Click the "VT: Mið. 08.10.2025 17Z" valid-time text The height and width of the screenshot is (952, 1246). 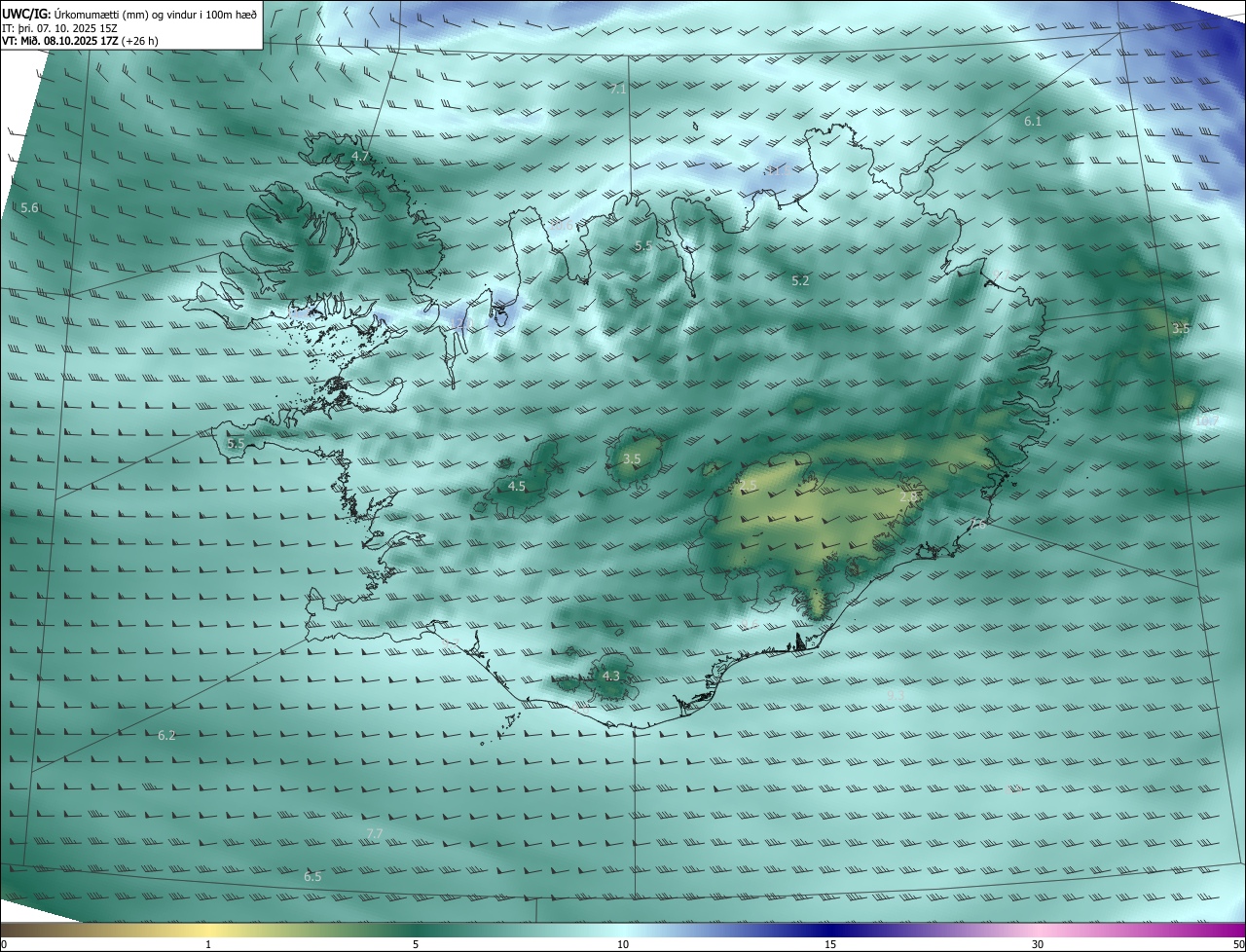[60, 41]
